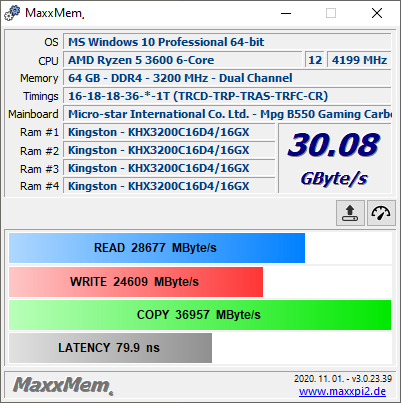Select the WRITE 24609 MByte/s bar

[x=136, y=282]
